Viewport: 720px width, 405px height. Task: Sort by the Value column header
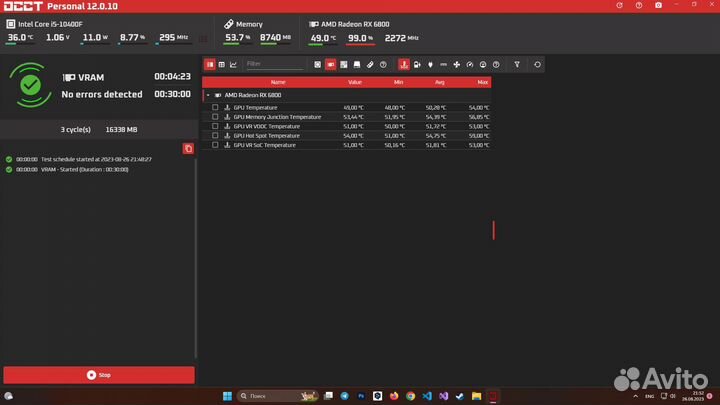[x=354, y=82]
